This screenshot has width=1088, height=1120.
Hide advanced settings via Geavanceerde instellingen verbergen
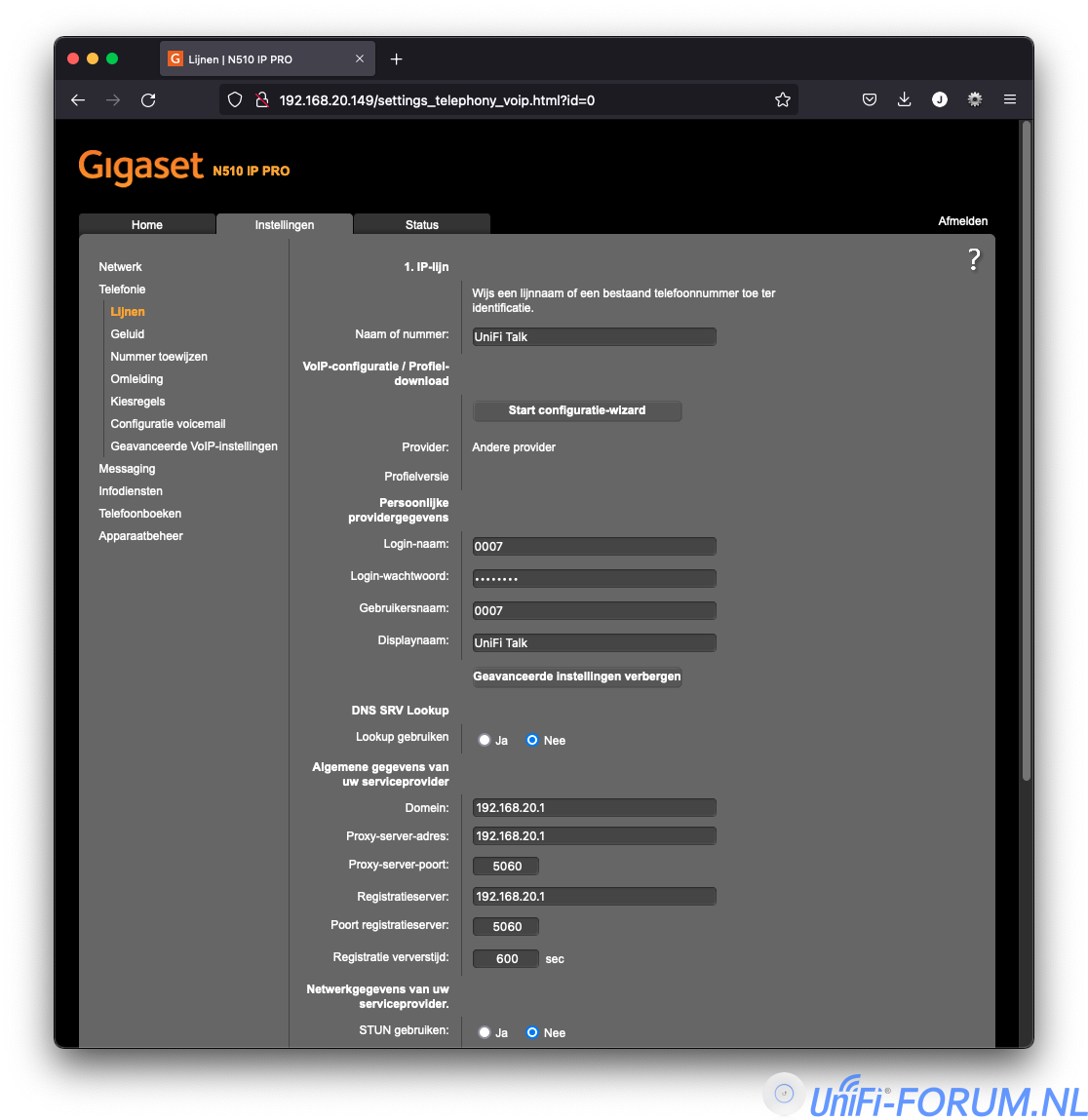(x=577, y=676)
